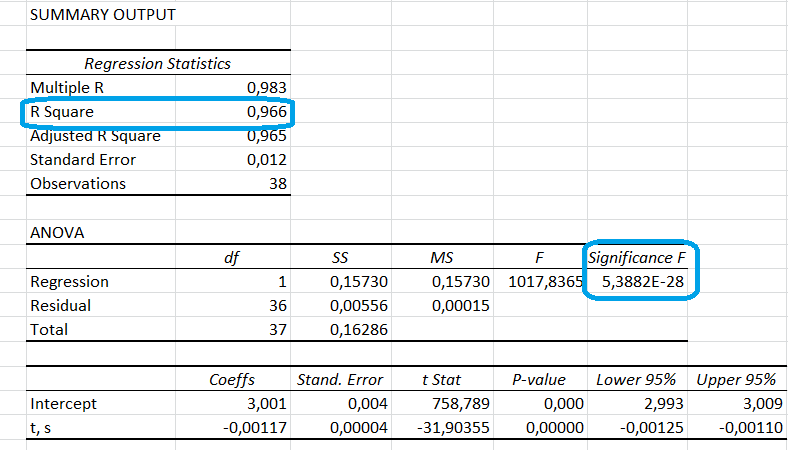Click the Regression Statistics header cell
Image resolution: width=788 pixels, height=450 pixels.
157,63
